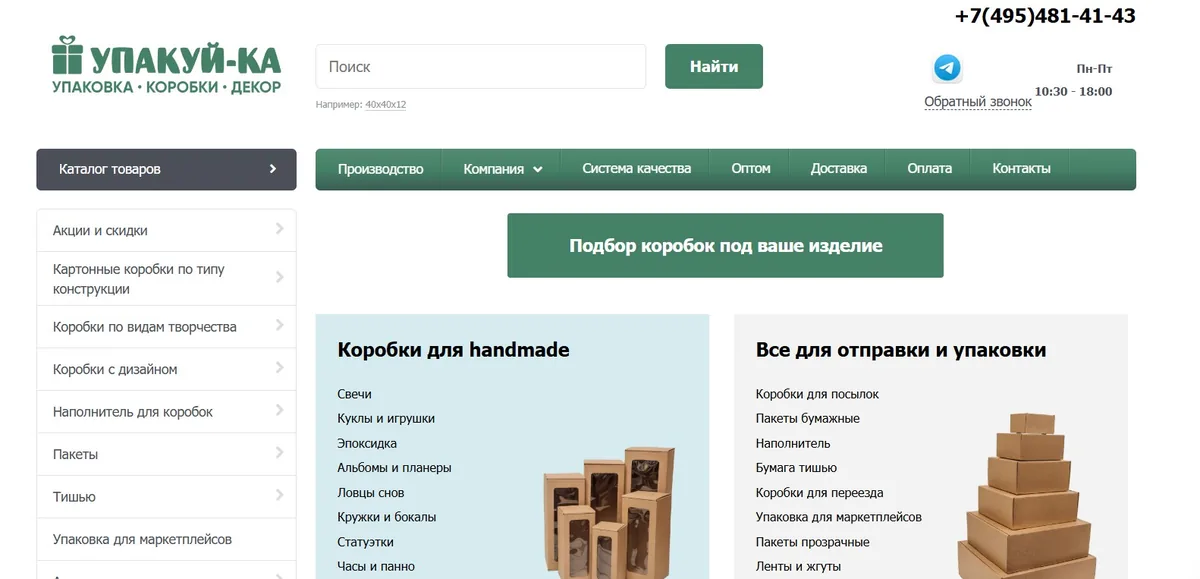1200x579 pixels.
Task: Expand Коробки по видам творчества submenu
Action: (166, 327)
